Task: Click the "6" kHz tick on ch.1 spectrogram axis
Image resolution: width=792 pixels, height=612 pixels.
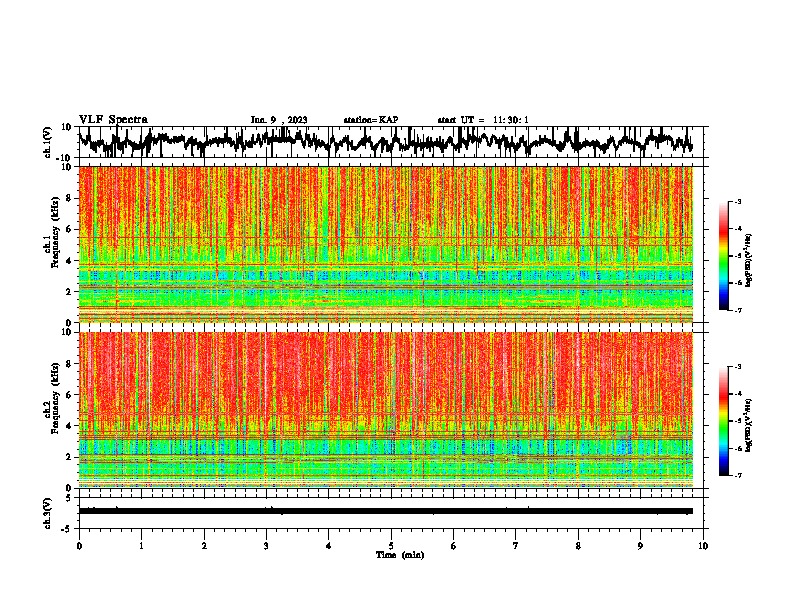Action: [69, 229]
